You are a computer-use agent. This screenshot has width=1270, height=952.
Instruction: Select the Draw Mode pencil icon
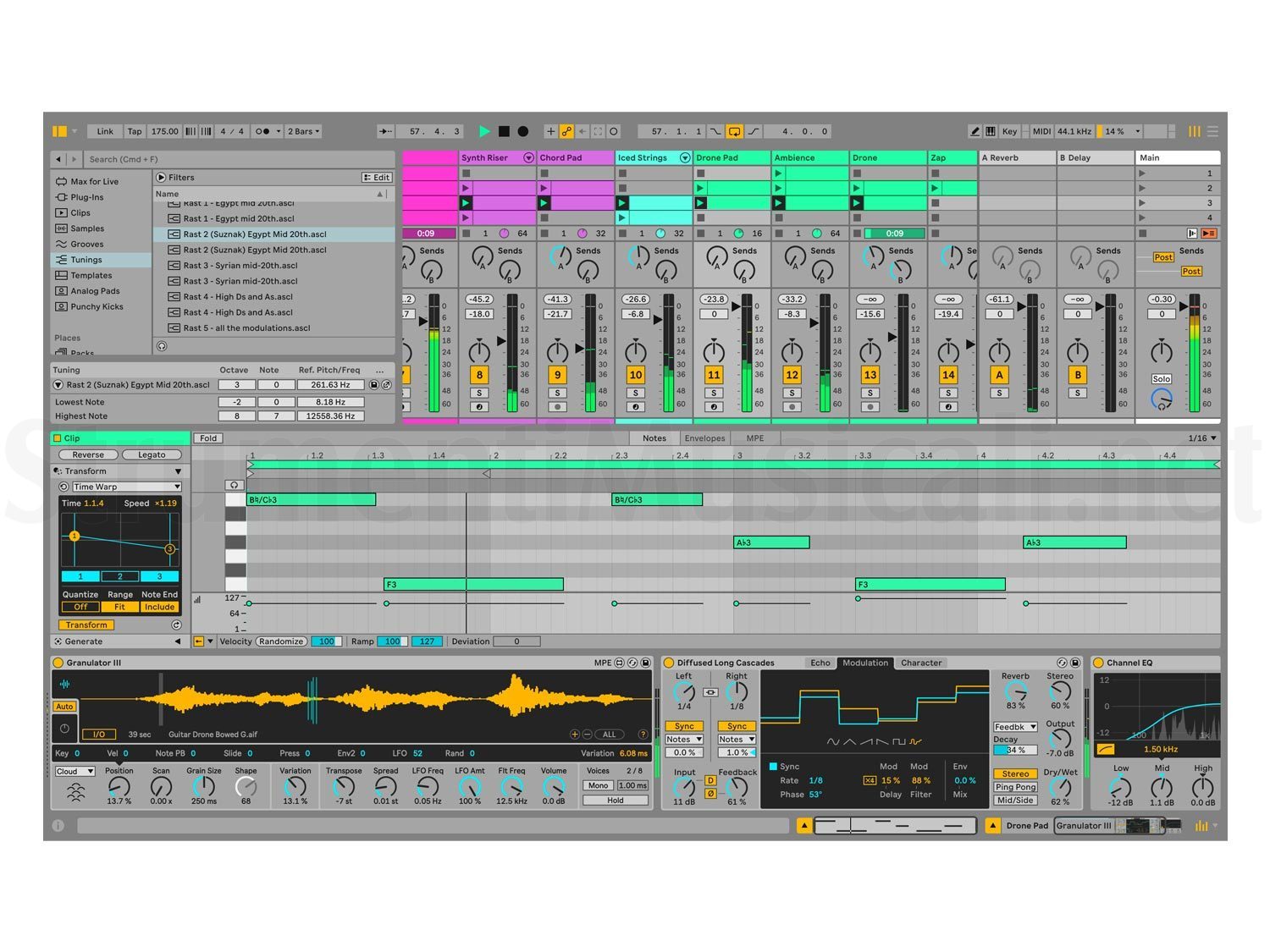tap(975, 131)
